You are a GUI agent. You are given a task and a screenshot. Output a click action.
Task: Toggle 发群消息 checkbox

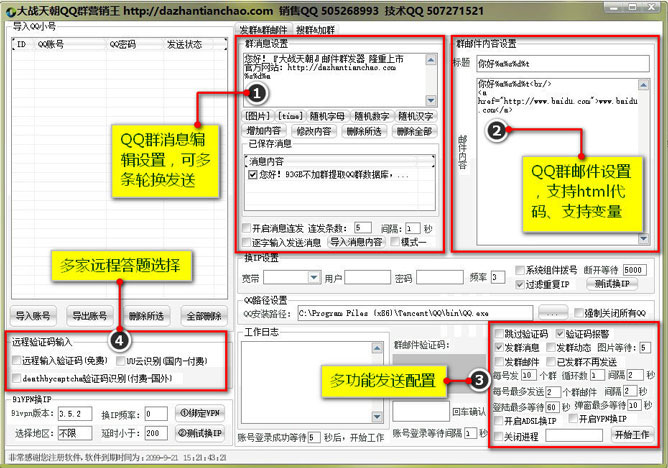click(x=499, y=347)
